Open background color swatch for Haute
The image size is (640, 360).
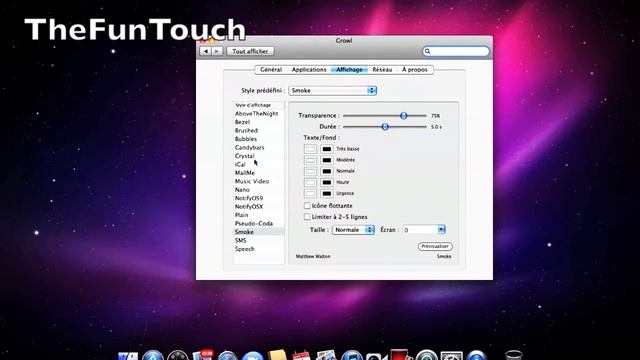[x=327, y=182]
